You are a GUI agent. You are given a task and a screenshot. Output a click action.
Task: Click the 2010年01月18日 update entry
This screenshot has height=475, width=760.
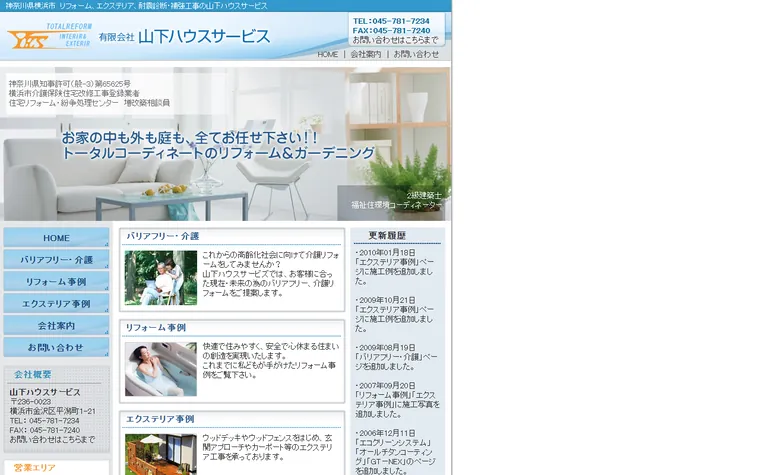click(394, 267)
